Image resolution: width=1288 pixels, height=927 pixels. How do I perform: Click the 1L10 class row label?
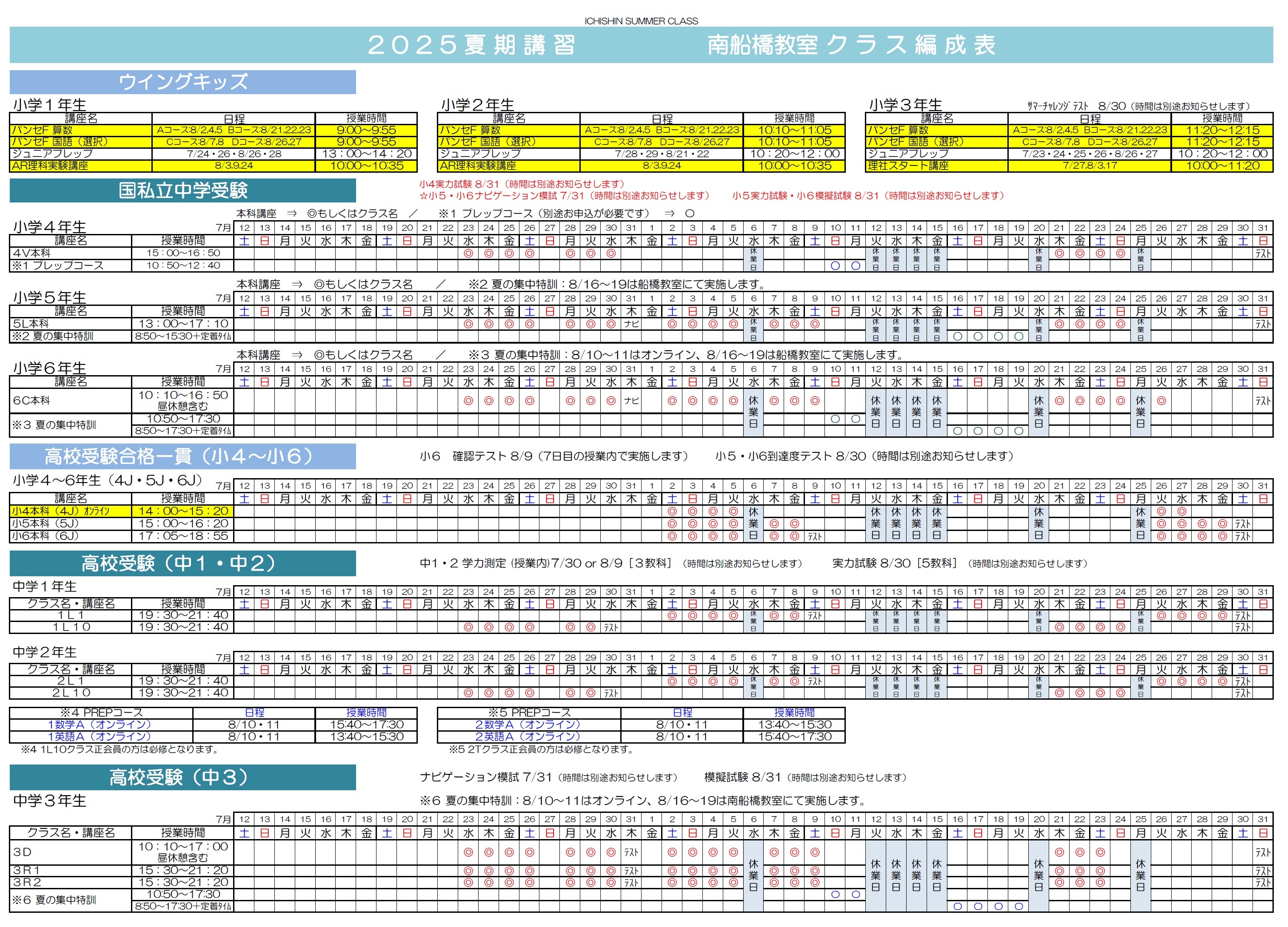[71, 627]
